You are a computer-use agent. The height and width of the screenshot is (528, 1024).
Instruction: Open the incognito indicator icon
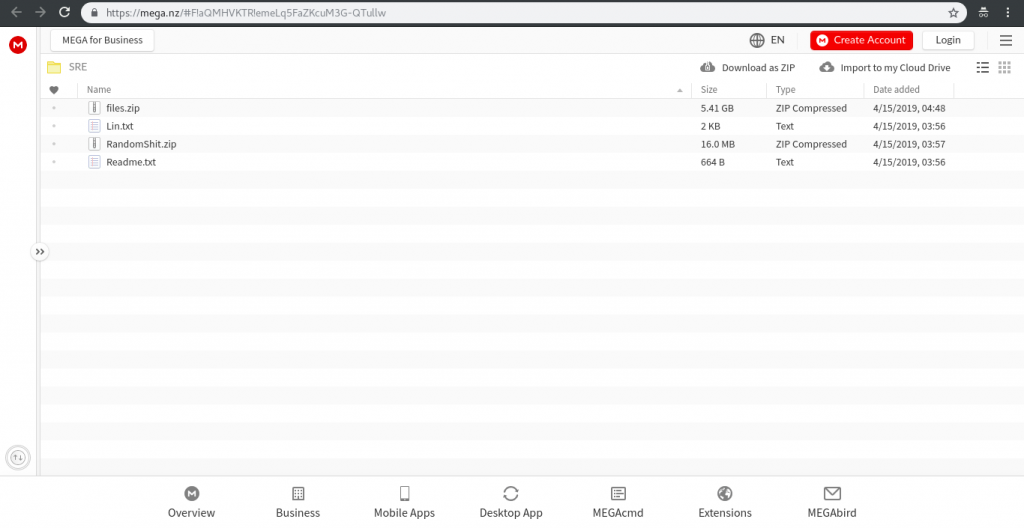983,12
